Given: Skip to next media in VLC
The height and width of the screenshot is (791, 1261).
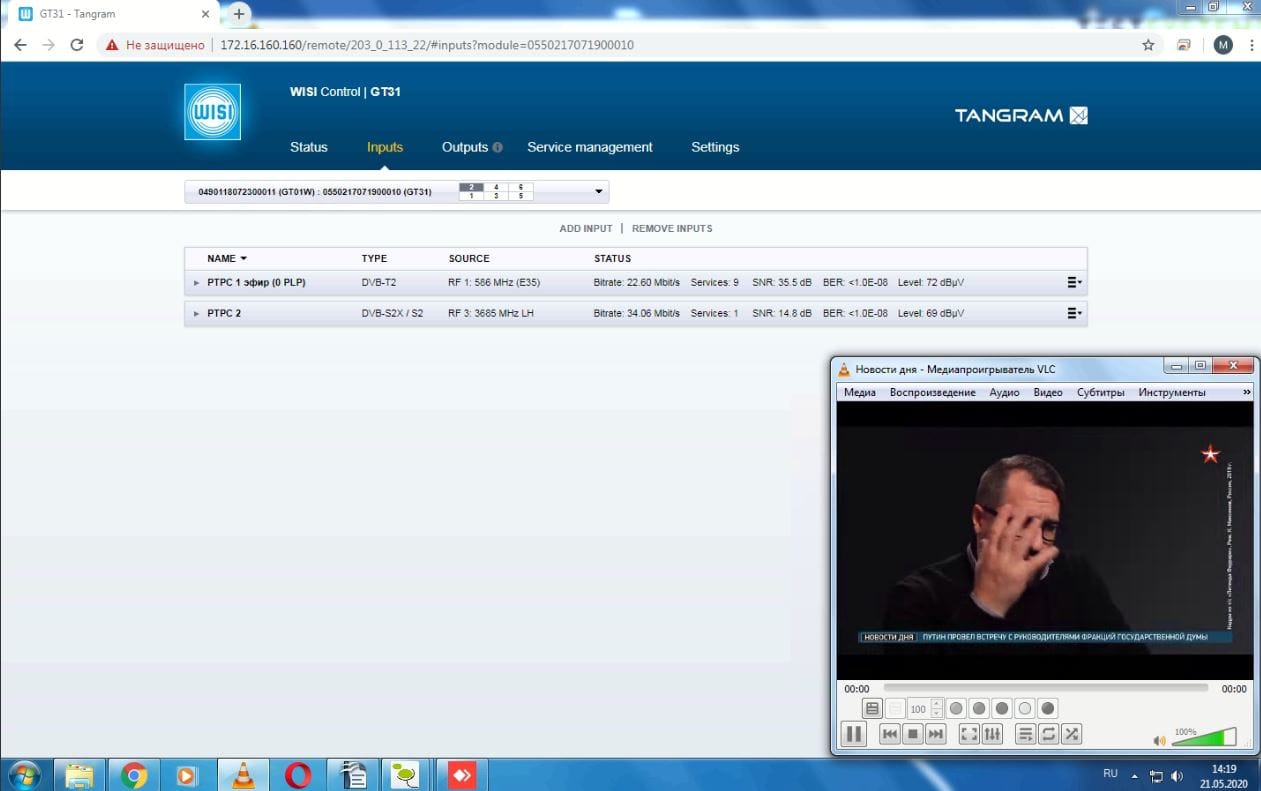Looking at the screenshot, I should (935, 734).
